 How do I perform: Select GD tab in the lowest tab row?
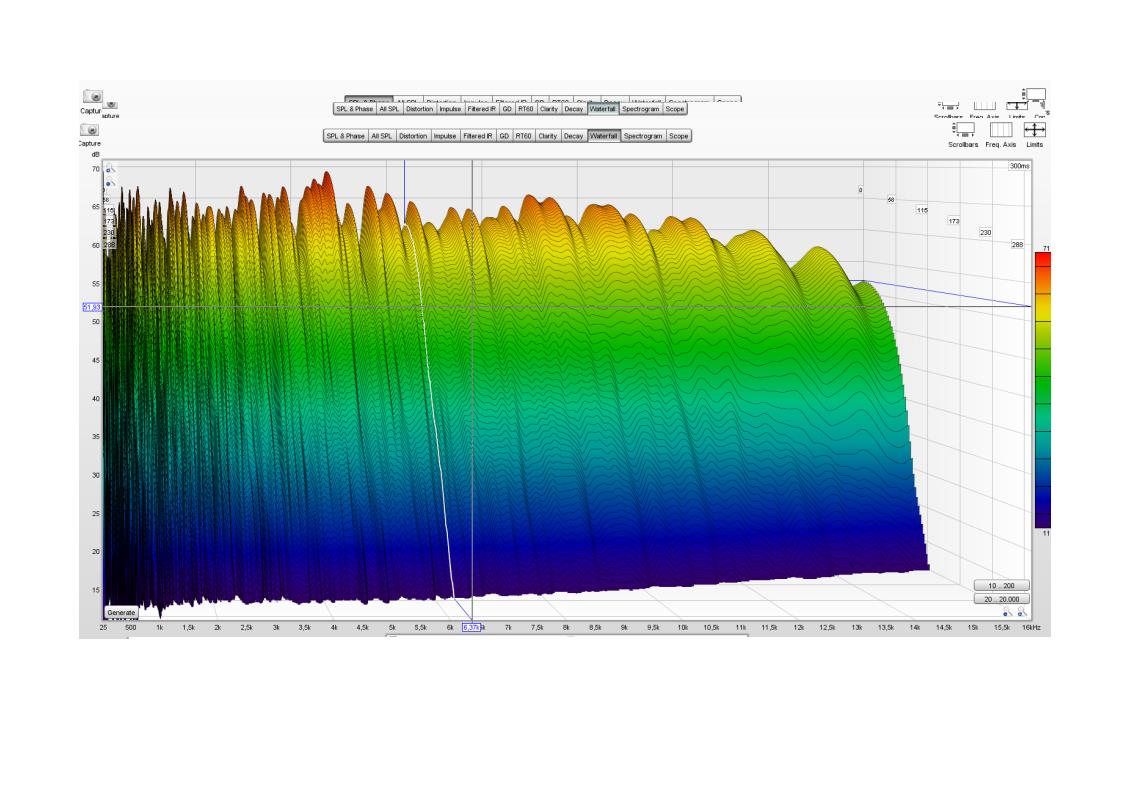tap(504, 136)
